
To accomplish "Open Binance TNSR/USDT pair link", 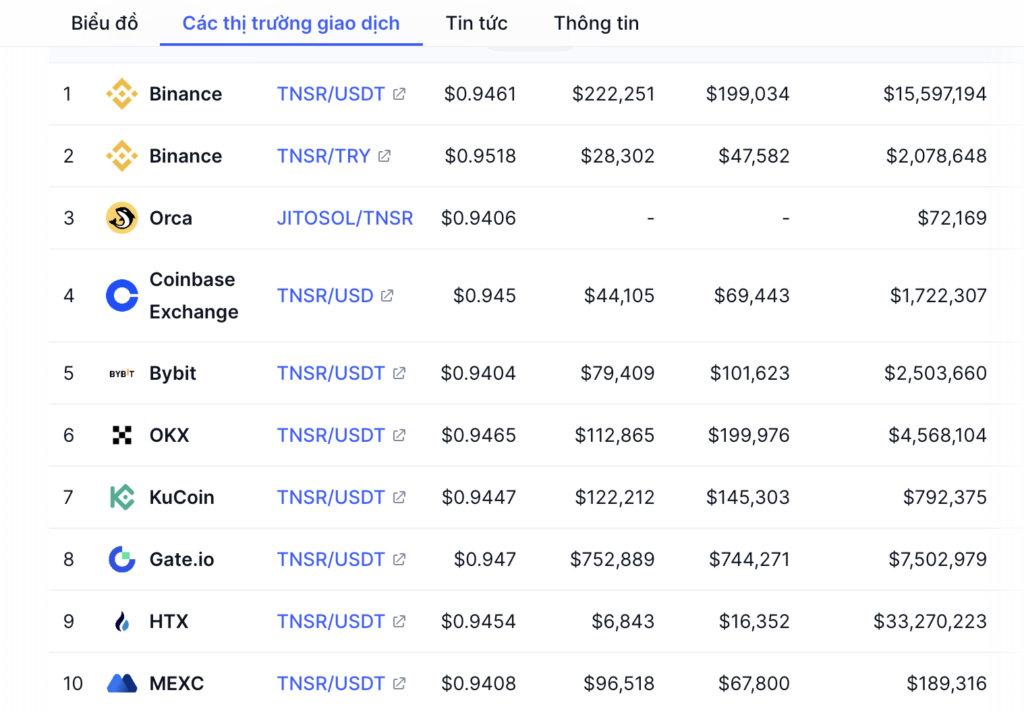I will pyautogui.click(x=330, y=94).
